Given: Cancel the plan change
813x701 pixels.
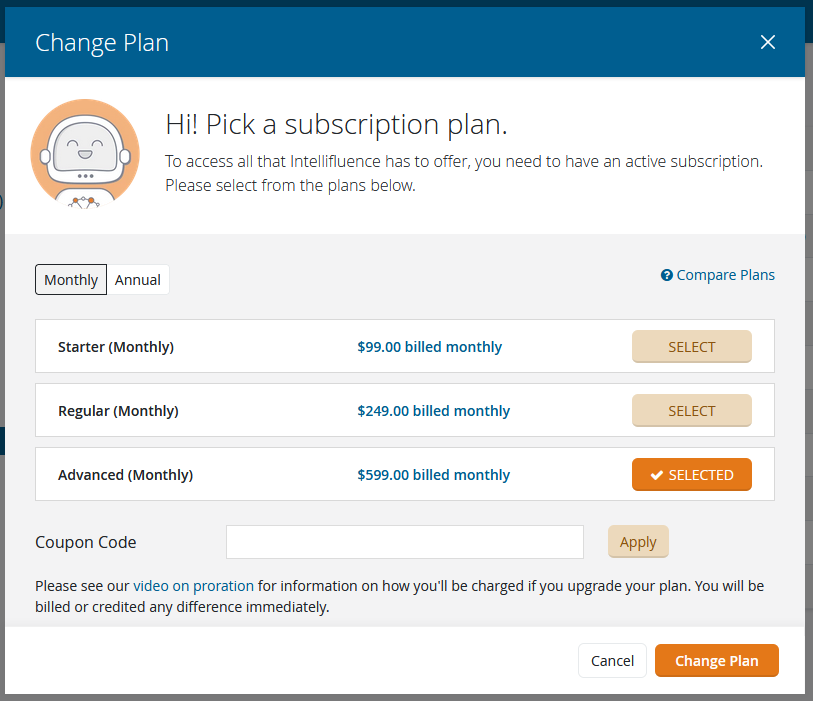Looking at the screenshot, I should (612, 661).
